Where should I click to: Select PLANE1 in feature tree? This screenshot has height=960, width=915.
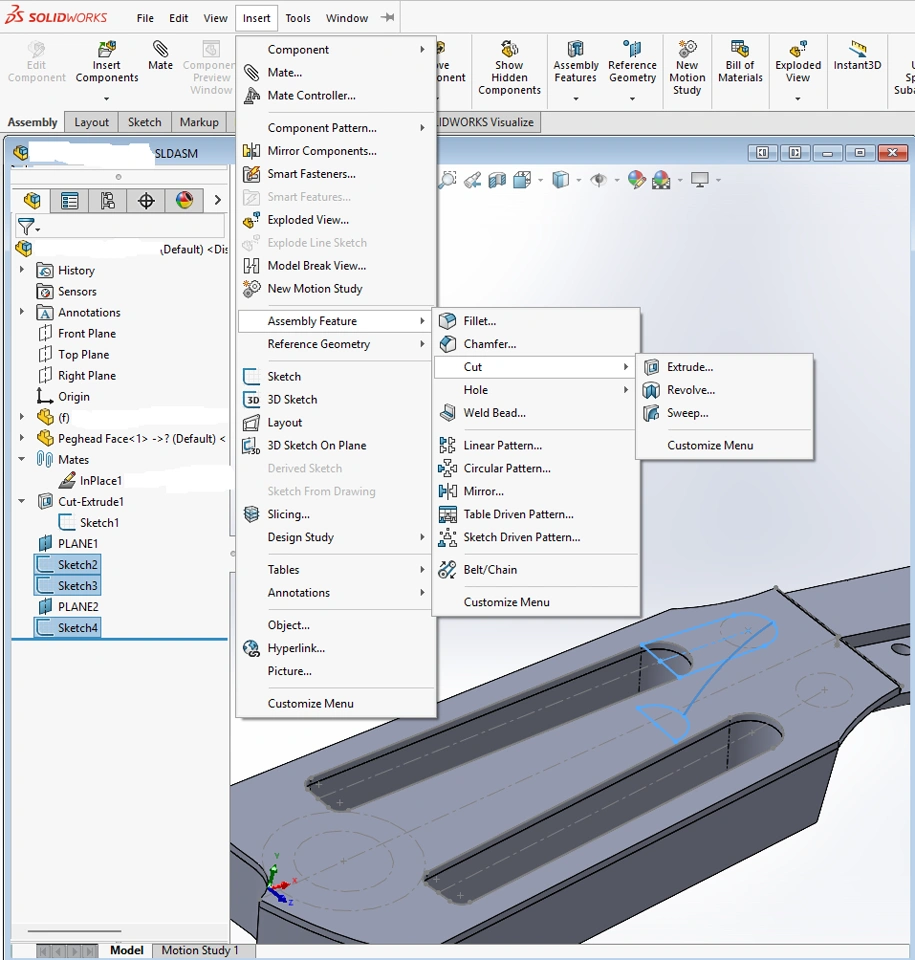click(x=67, y=544)
